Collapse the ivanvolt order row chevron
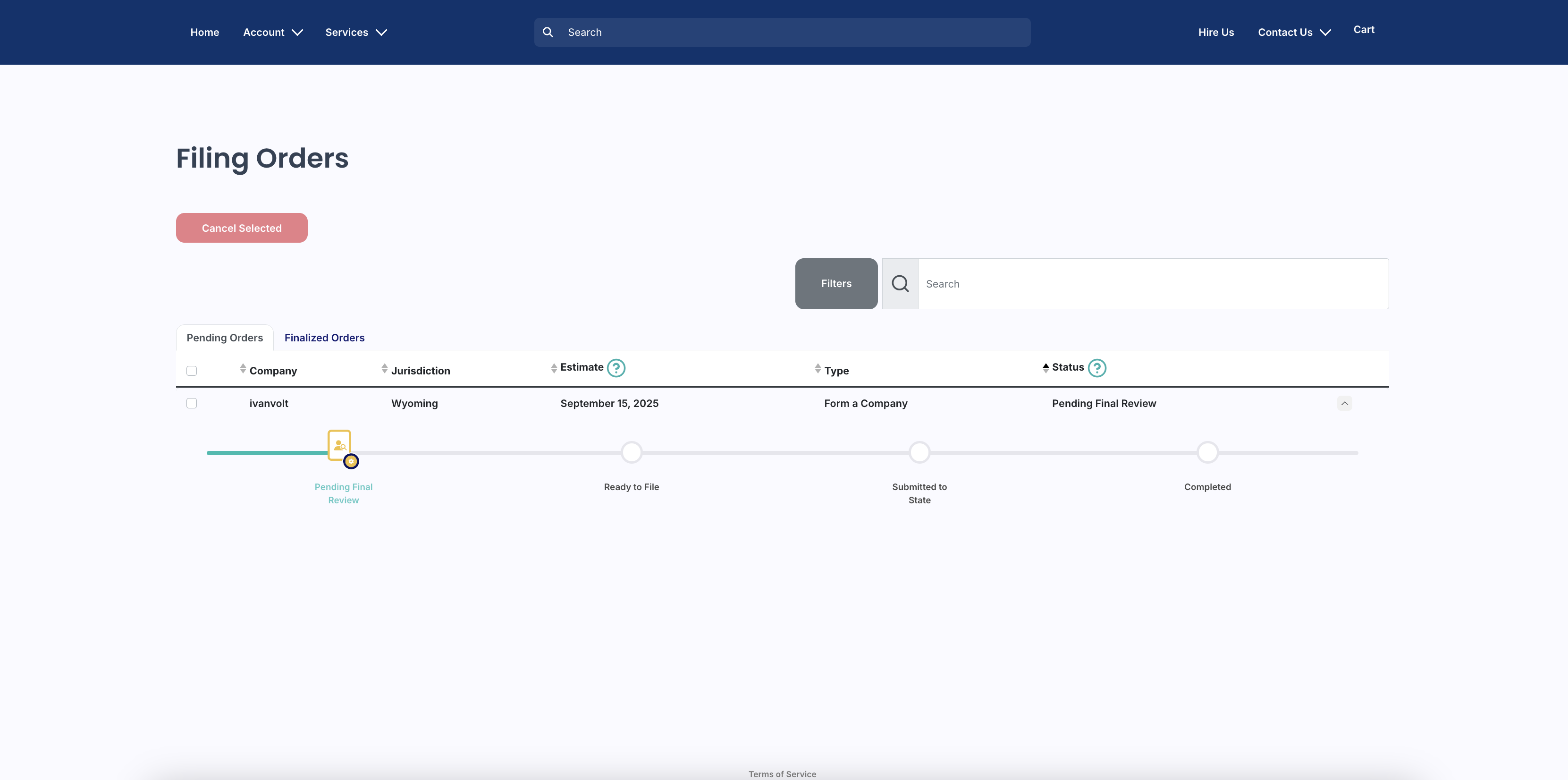1568x780 pixels. 1344,403
